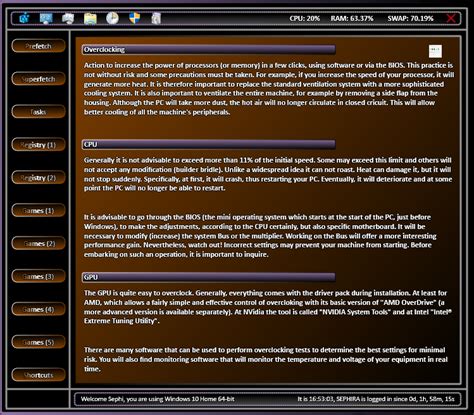This screenshot has width=474, height=415.
Task: Click the gray trash bin icon in toolbar
Action: 156,18
